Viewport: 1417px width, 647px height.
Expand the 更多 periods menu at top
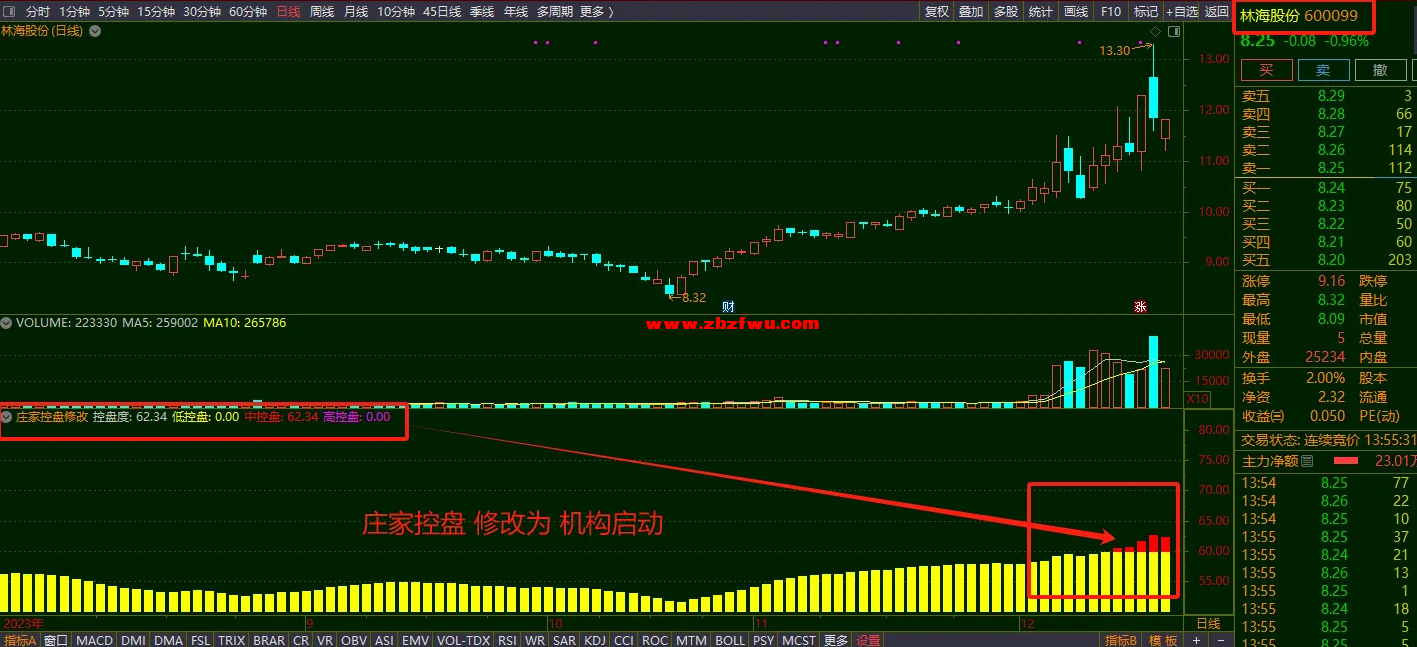click(597, 12)
